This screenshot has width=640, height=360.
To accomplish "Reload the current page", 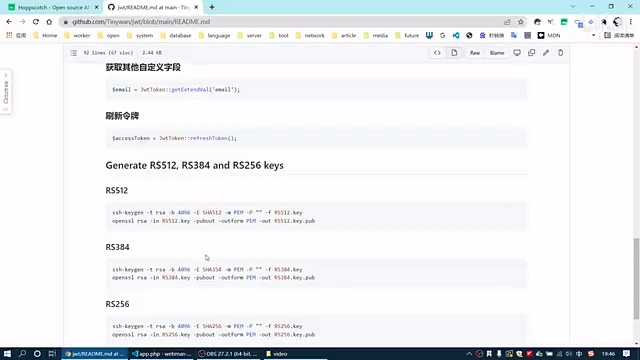I will 36,22.
